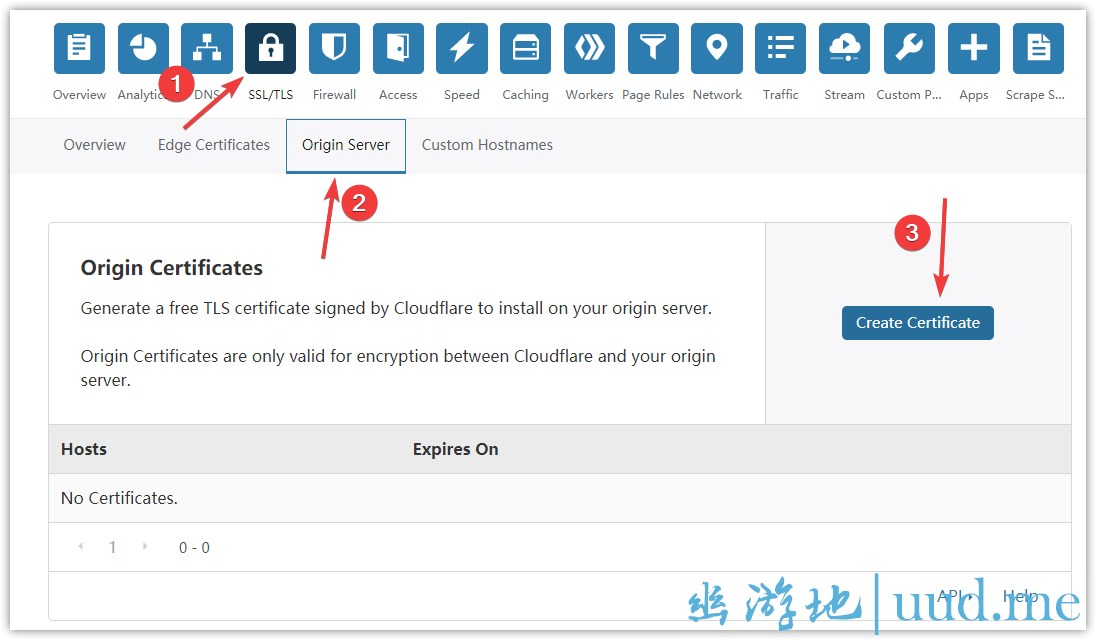This screenshot has width=1096, height=640.
Task: Open the Firewall shield icon
Action: 334,49
